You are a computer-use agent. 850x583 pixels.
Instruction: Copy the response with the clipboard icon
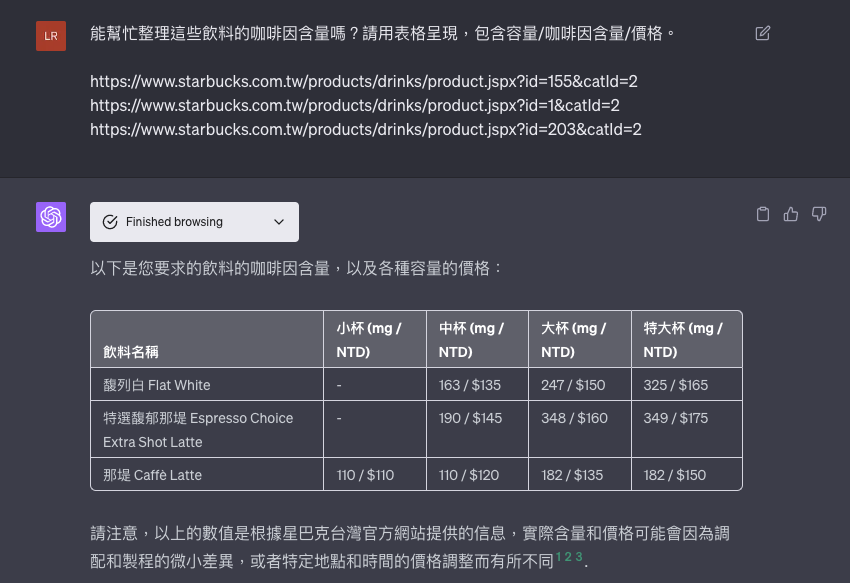(x=763, y=214)
